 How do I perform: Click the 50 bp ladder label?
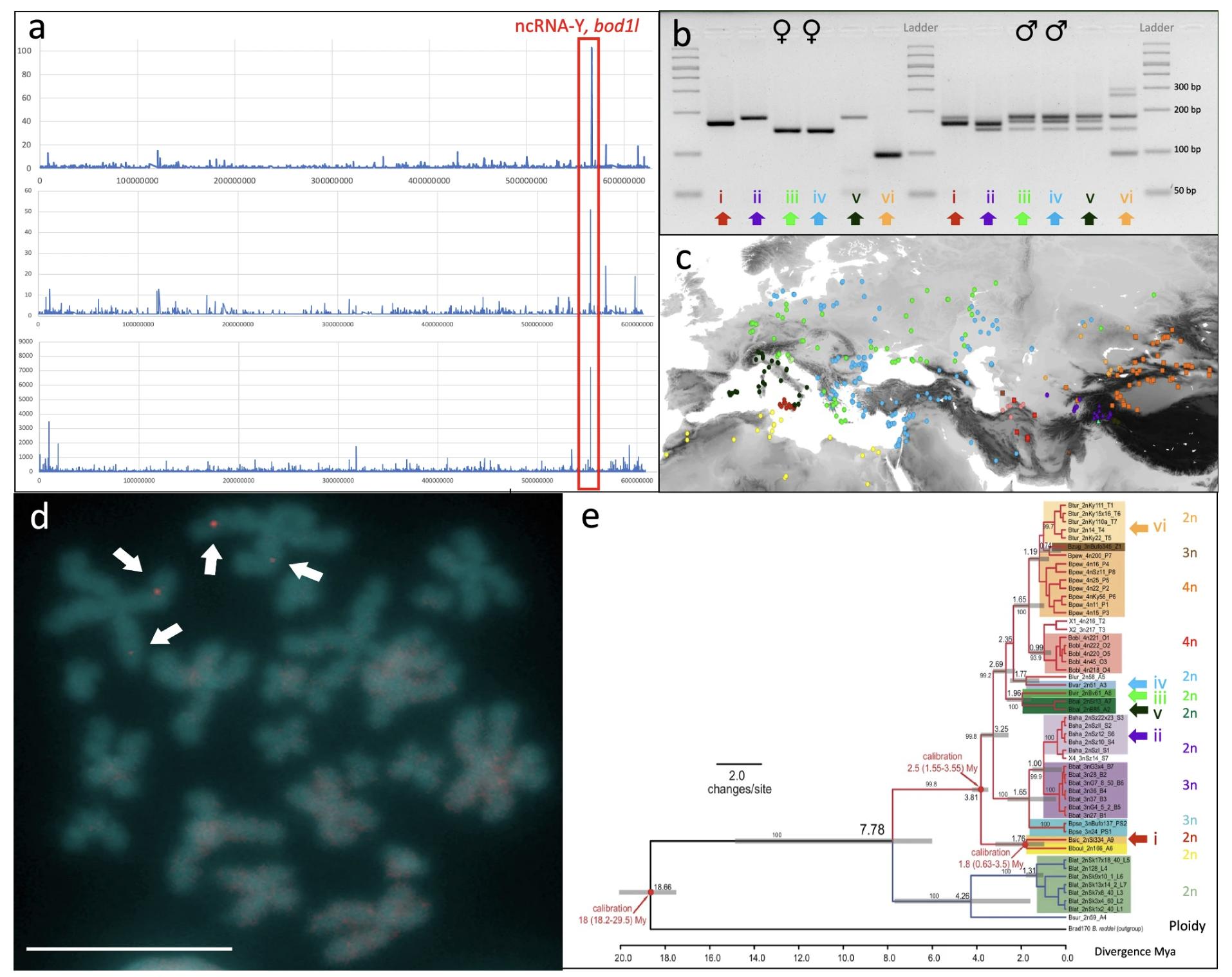tap(1184, 191)
